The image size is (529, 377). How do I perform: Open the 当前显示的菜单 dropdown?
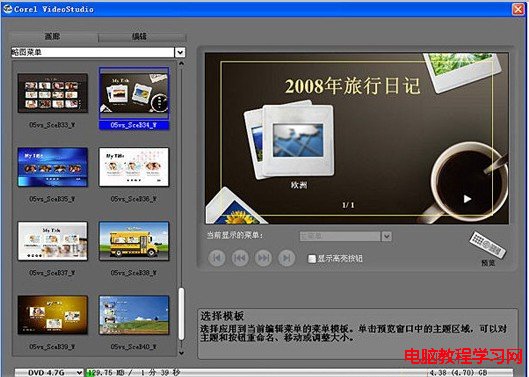coord(387,236)
